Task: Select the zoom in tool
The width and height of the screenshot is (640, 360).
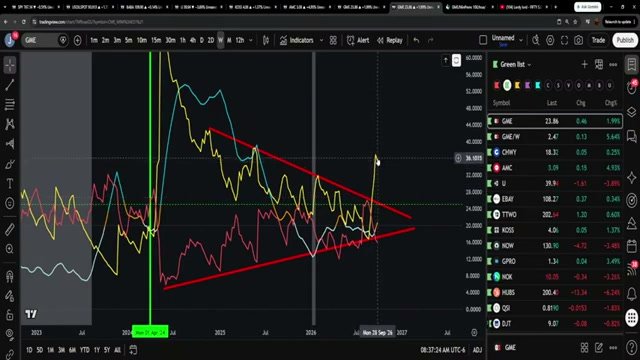Action: [x=10, y=249]
